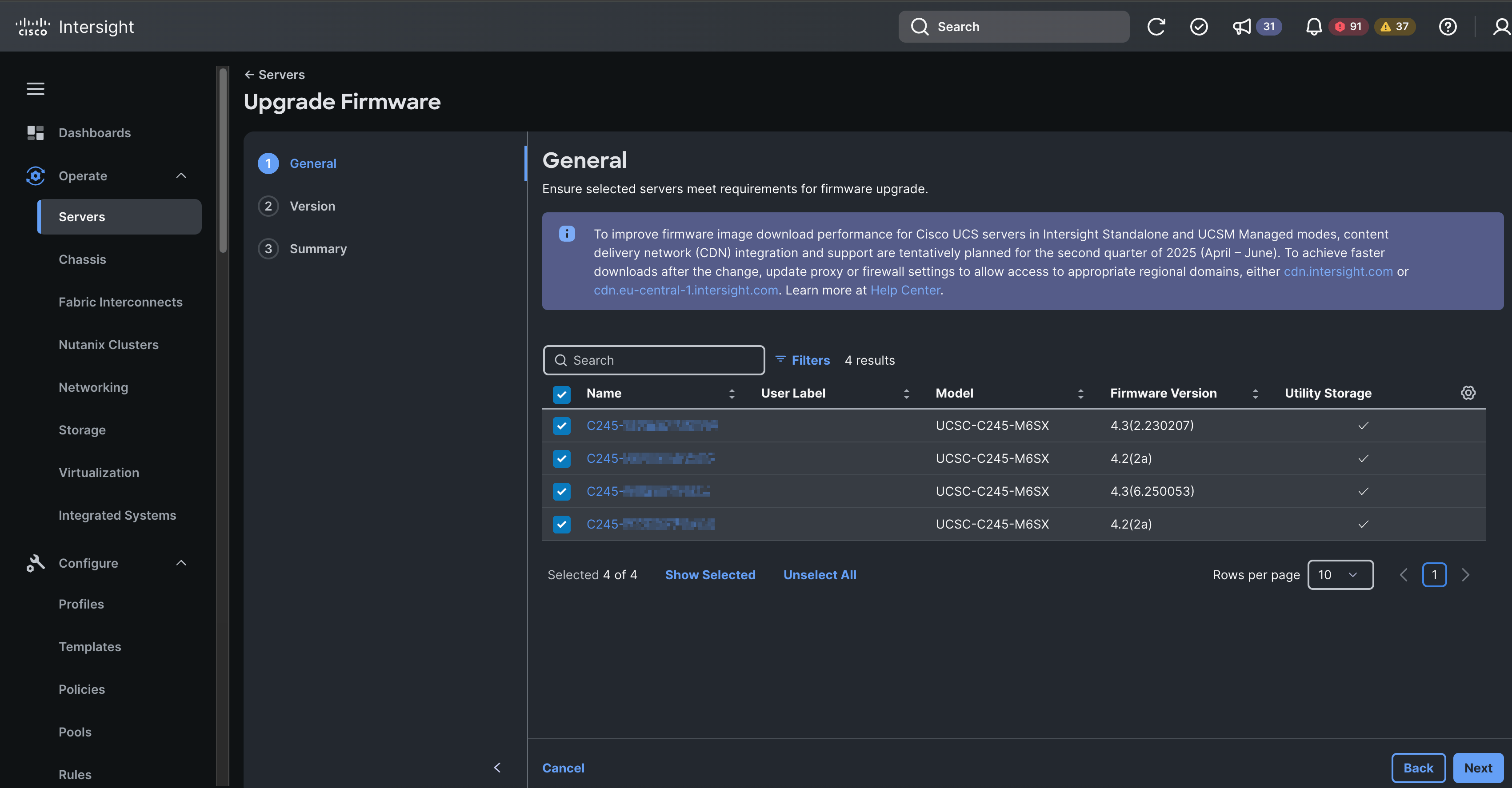1512x788 pixels.
Task: Click the refresh icon in top bar
Action: coord(1156,26)
